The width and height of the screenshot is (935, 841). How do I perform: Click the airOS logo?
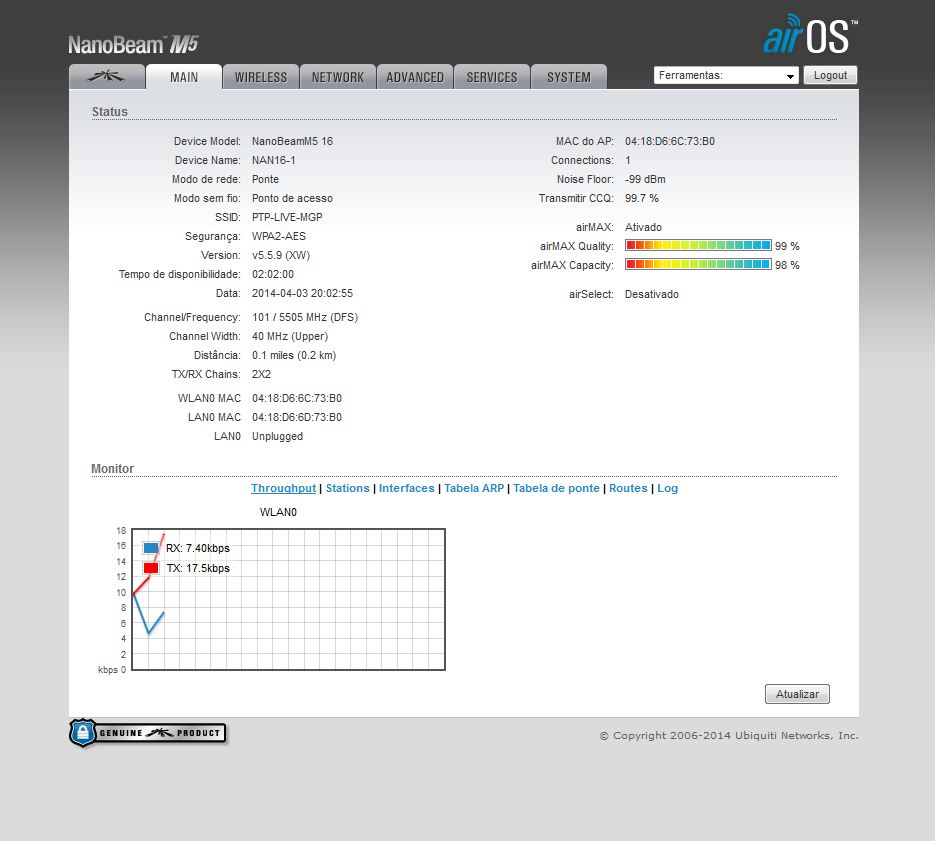click(x=810, y=35)
